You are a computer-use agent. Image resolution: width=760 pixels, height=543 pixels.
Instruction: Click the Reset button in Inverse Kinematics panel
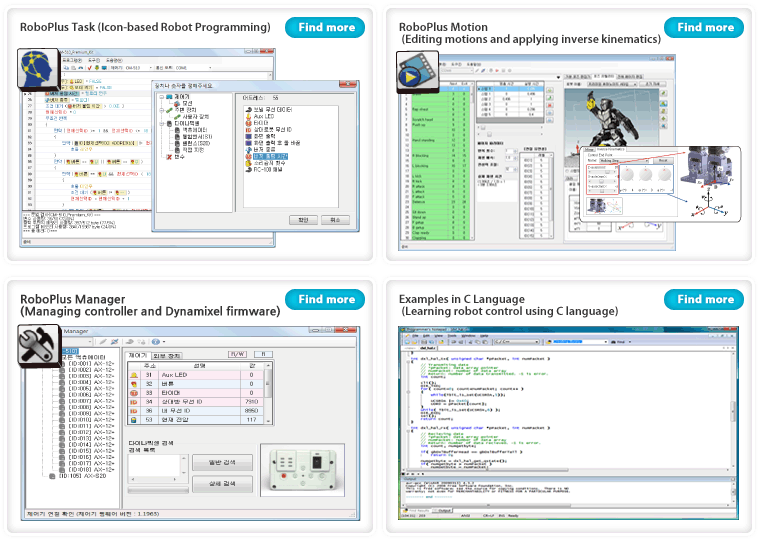coord(663,160)
